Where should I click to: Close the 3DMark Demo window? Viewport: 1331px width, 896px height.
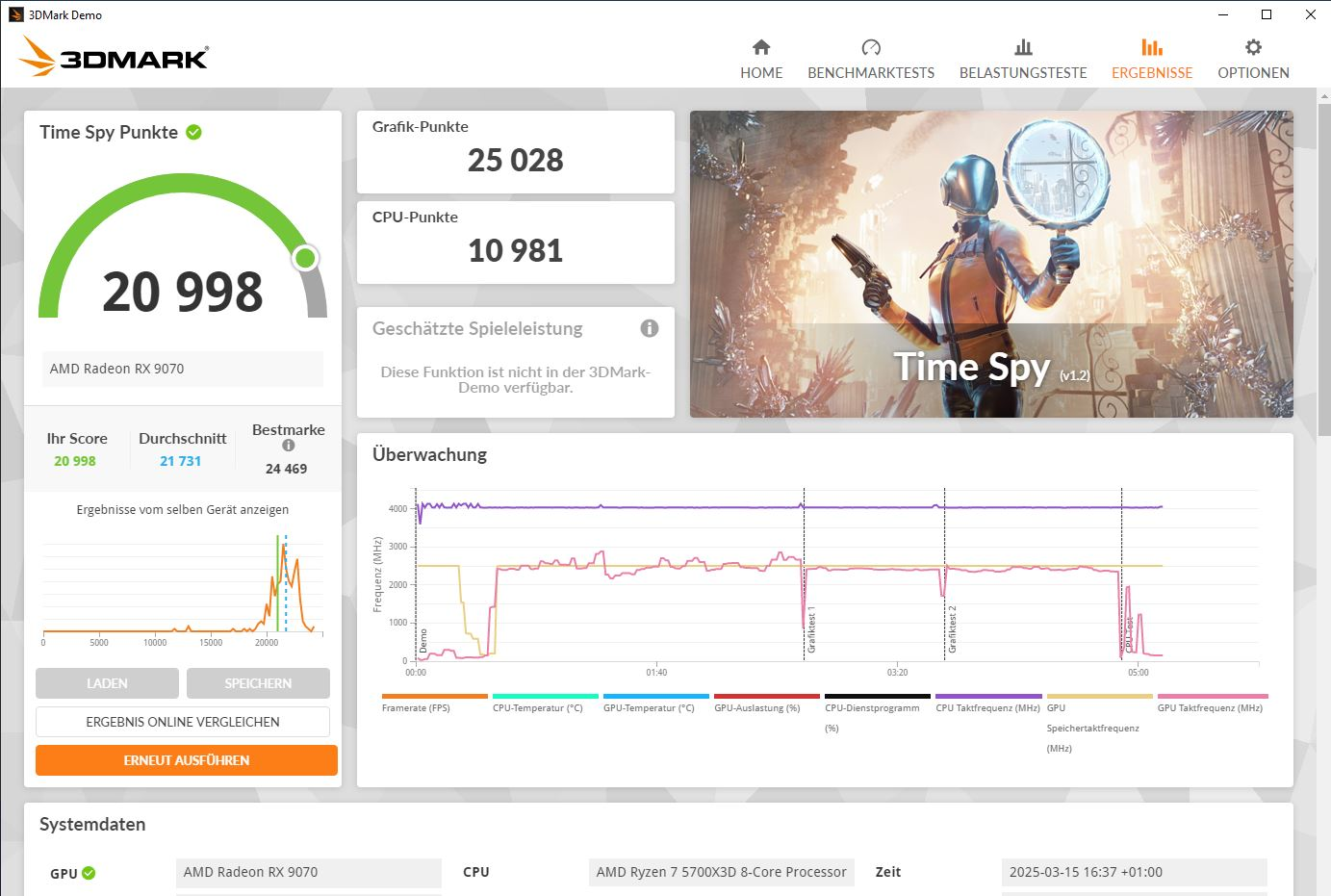point(1310,14)
